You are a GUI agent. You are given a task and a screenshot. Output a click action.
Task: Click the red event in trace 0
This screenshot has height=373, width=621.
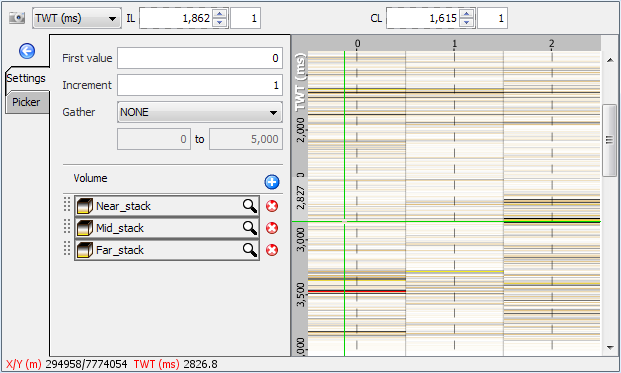click(x=357, y=291)
